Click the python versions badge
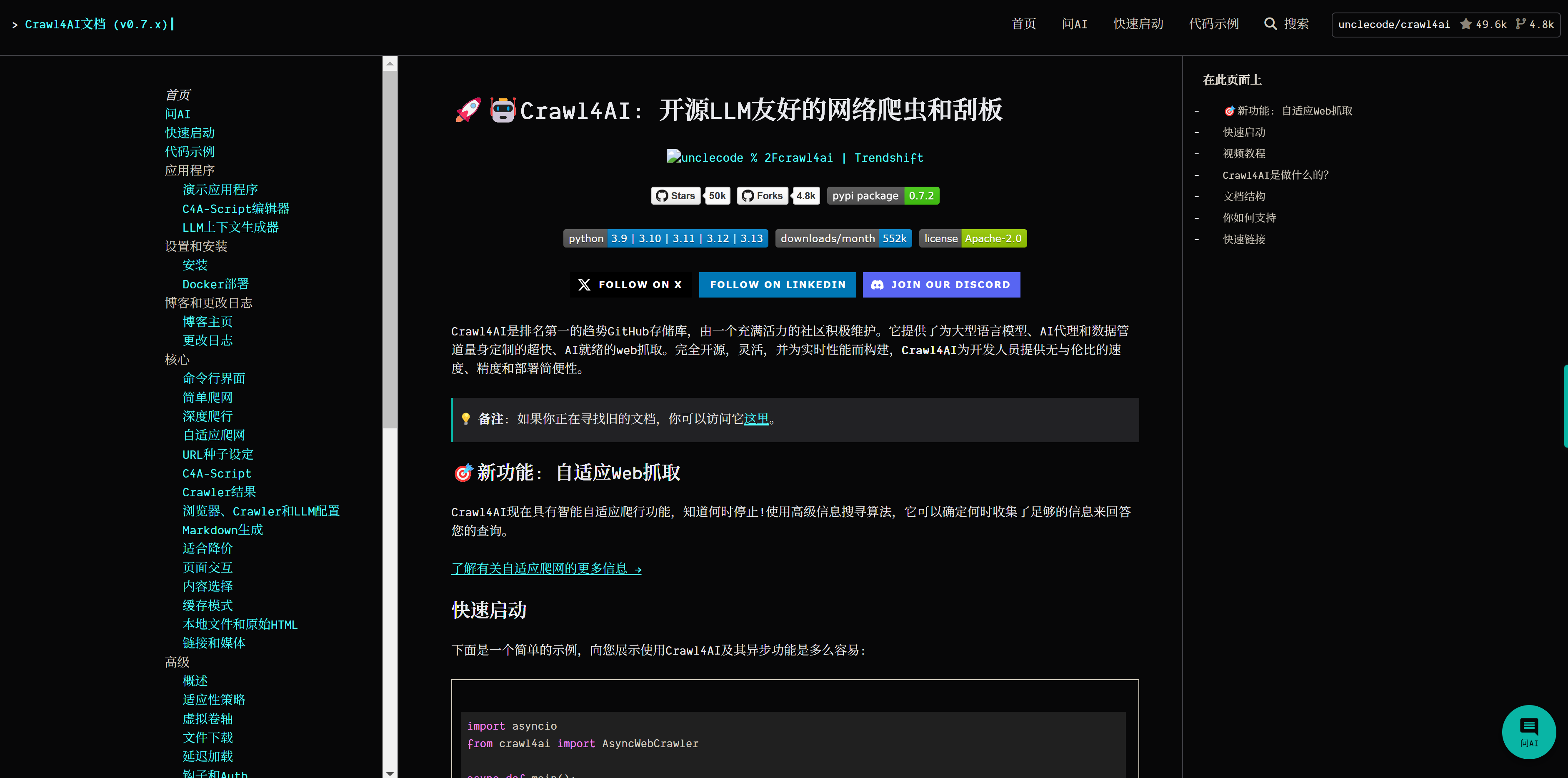This screenshot has height=778, width=1568. [x=665, y=238]
